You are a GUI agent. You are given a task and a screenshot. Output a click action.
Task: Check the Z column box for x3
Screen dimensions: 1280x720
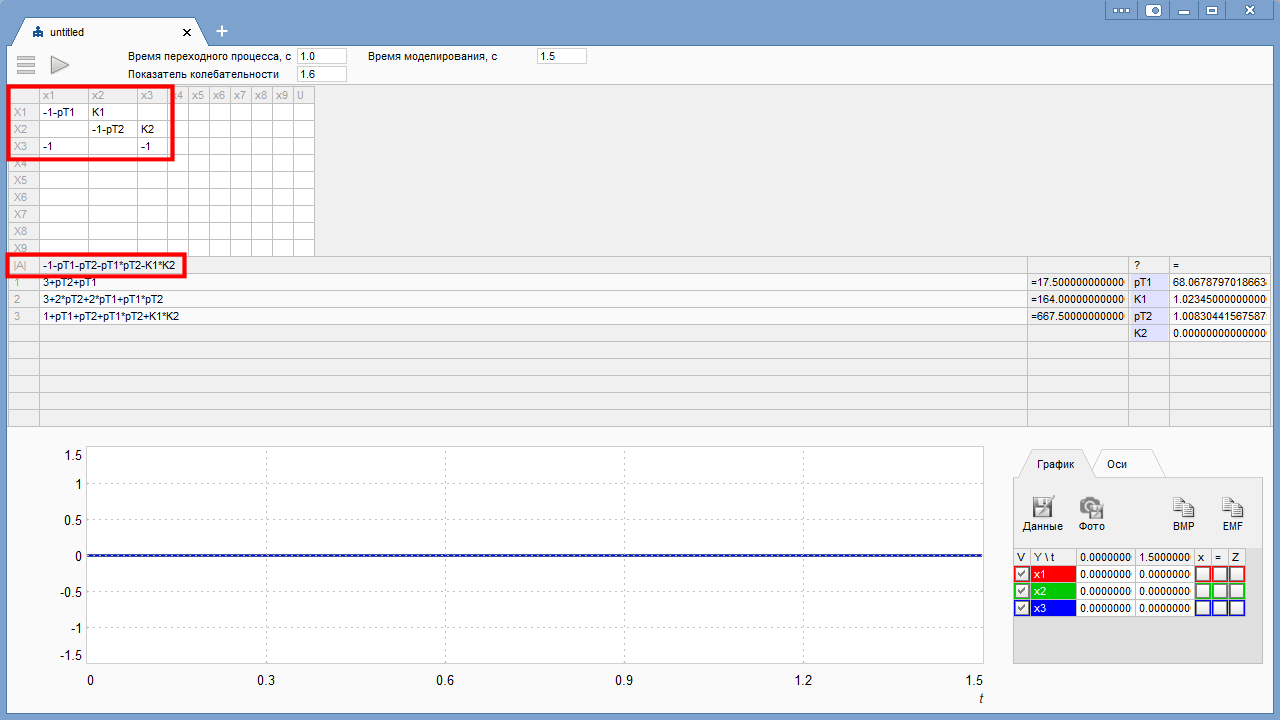click(1237, 608)
